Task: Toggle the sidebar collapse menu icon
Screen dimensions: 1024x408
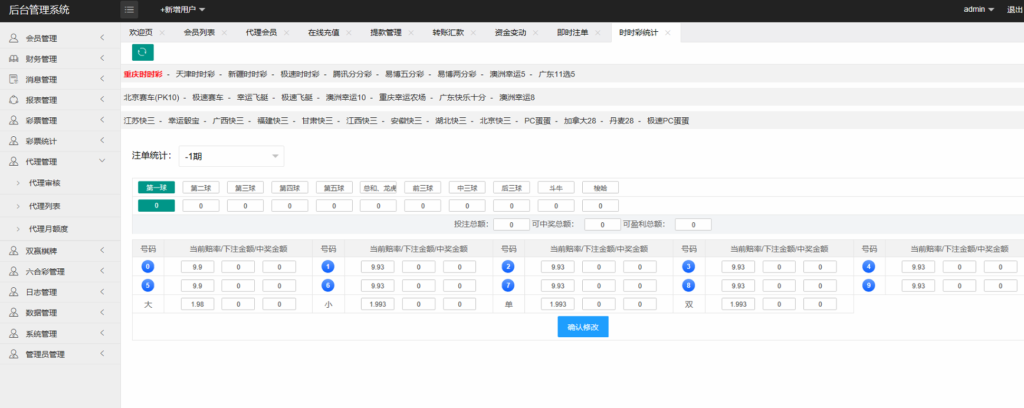Action: (130, 9)
